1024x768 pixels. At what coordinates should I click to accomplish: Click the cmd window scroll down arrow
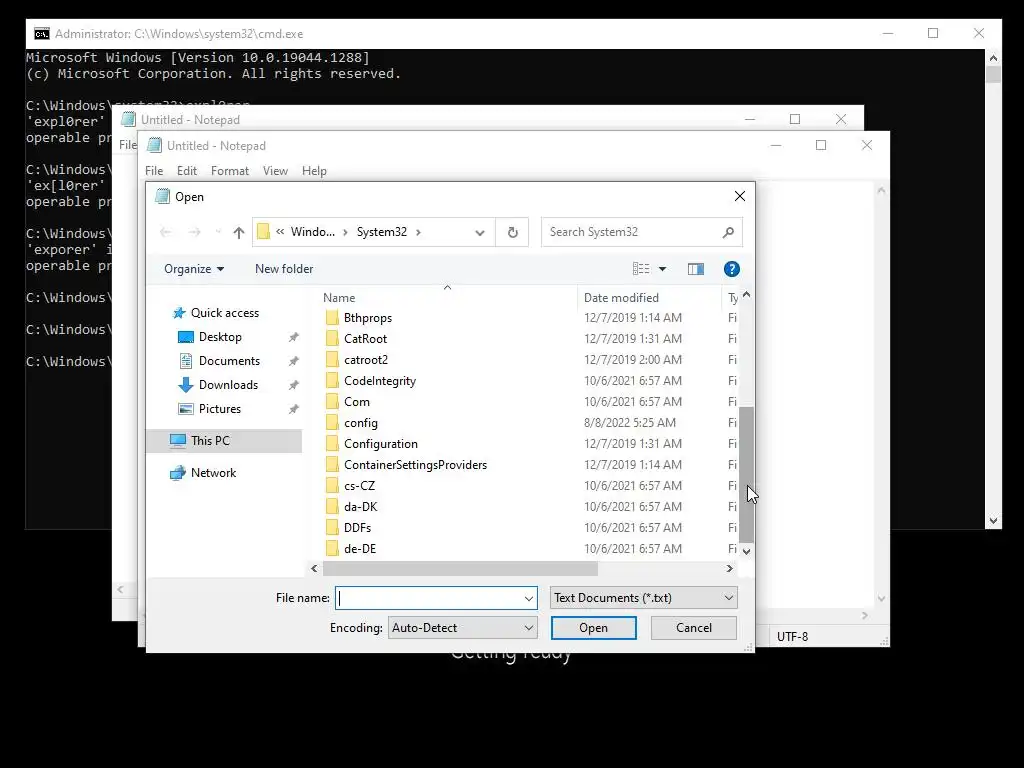(993, 520)
